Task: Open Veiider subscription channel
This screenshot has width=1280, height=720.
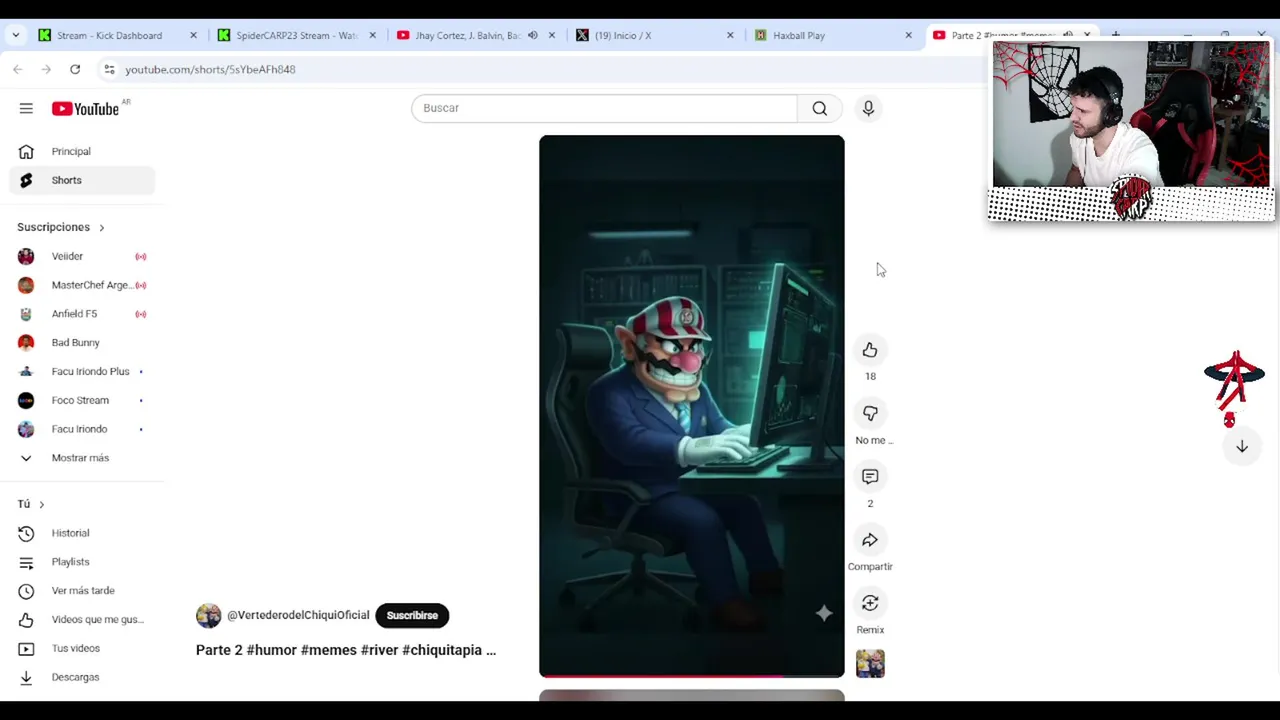Action: click(x=82, y=256)
